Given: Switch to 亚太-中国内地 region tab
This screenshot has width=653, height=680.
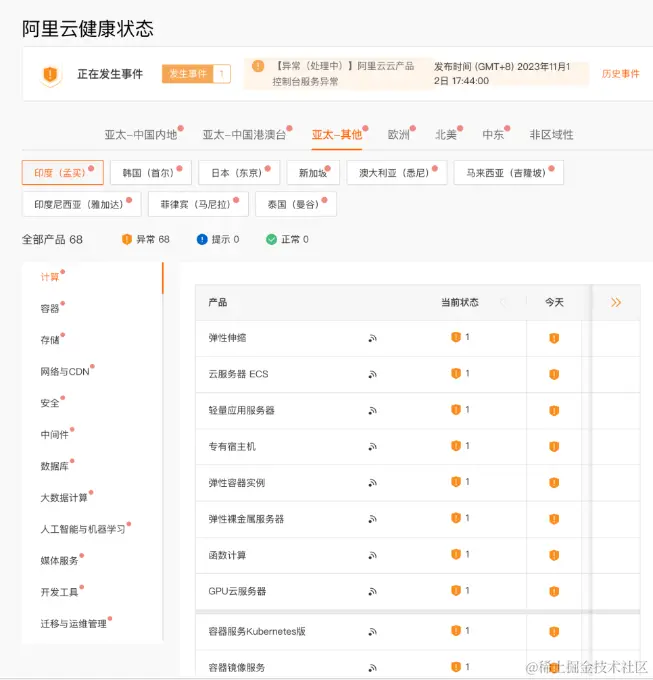Looking at the screenshot, I should click(x=141, y=135).
